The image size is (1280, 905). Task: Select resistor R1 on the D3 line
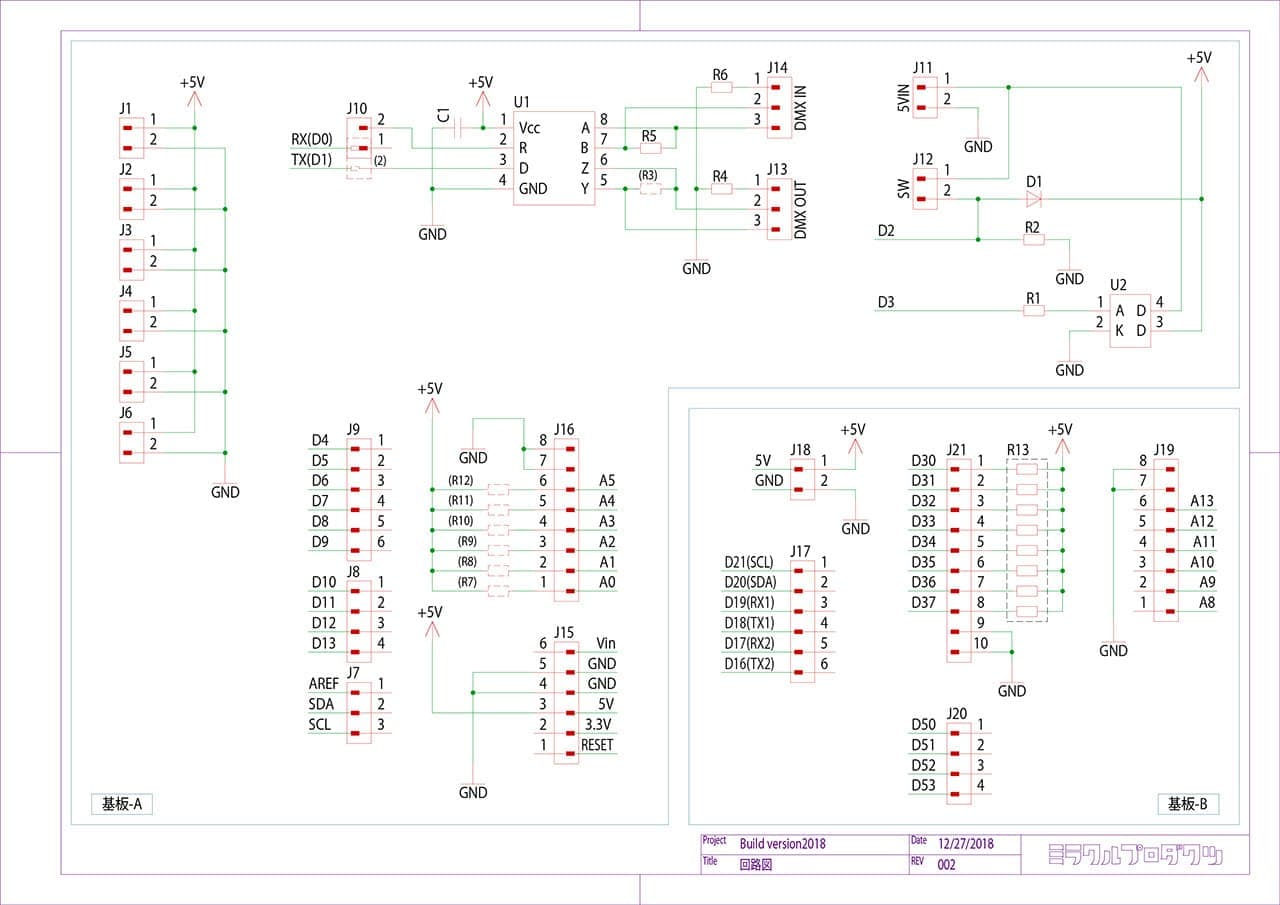pyautogui.click(x=1033, y=311)
